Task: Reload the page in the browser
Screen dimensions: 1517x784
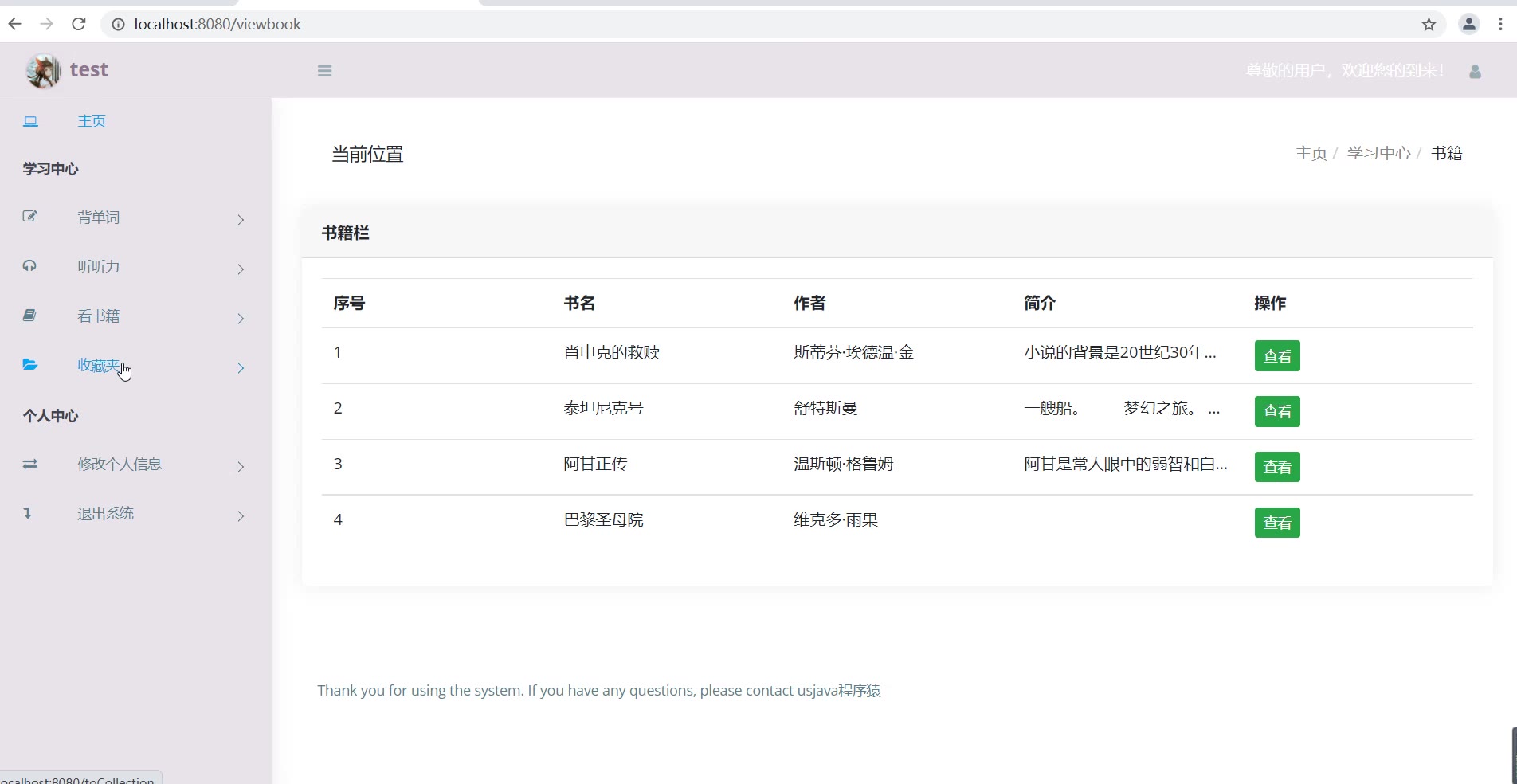Action: 78,25
